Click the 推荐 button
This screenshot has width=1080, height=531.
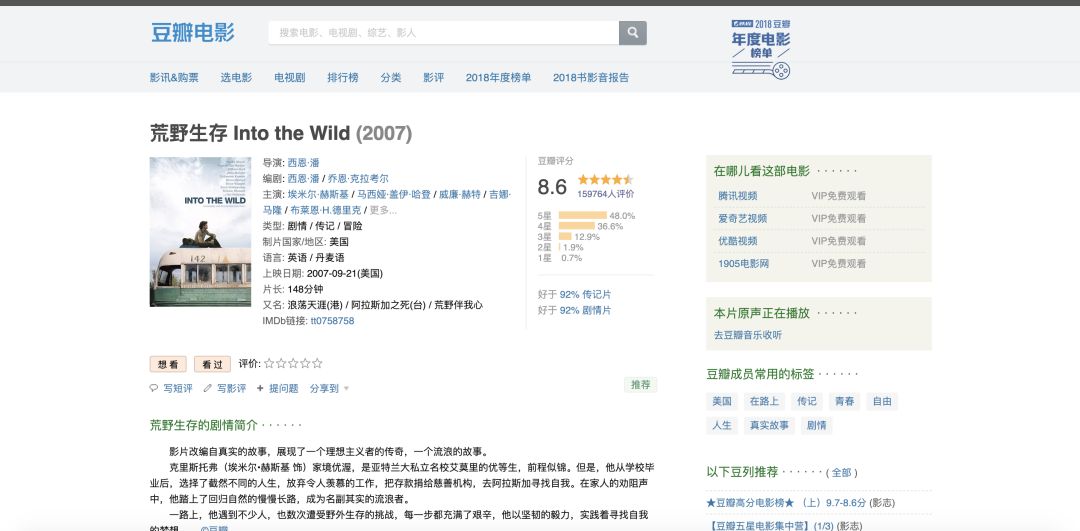641,384
